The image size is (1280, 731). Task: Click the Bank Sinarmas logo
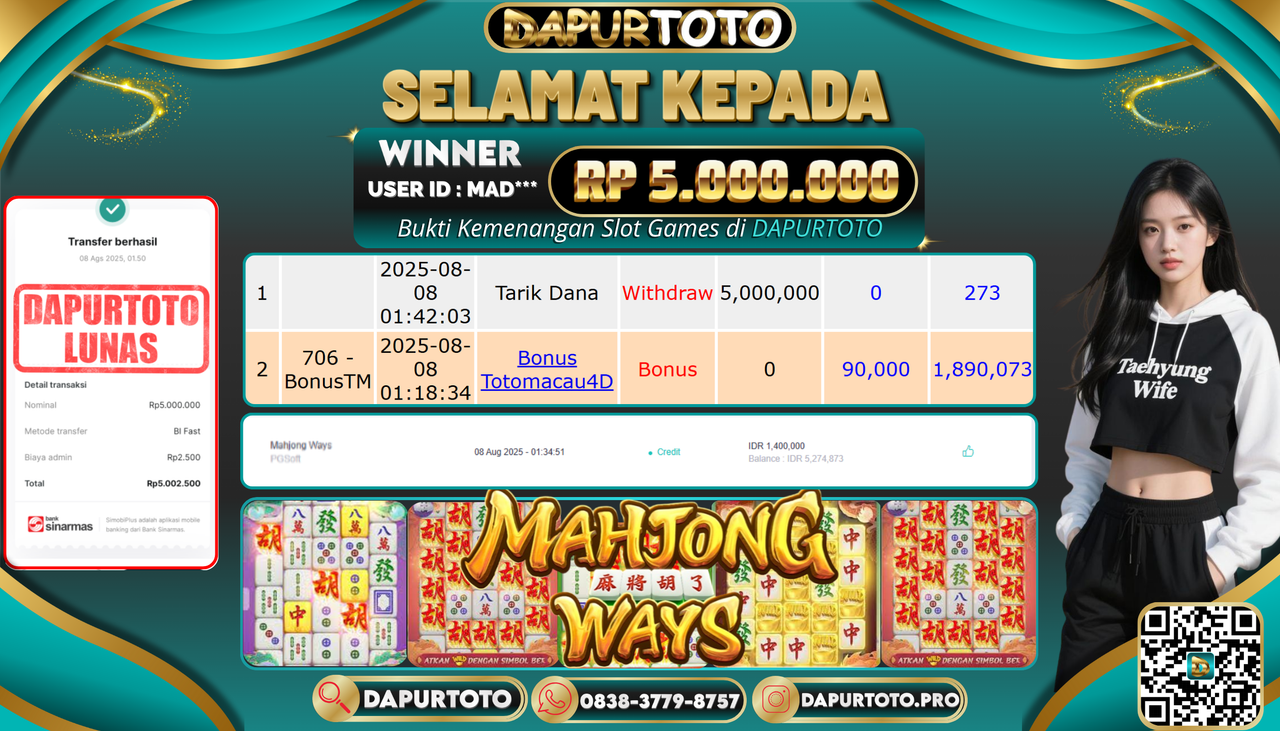coord(60,524)
